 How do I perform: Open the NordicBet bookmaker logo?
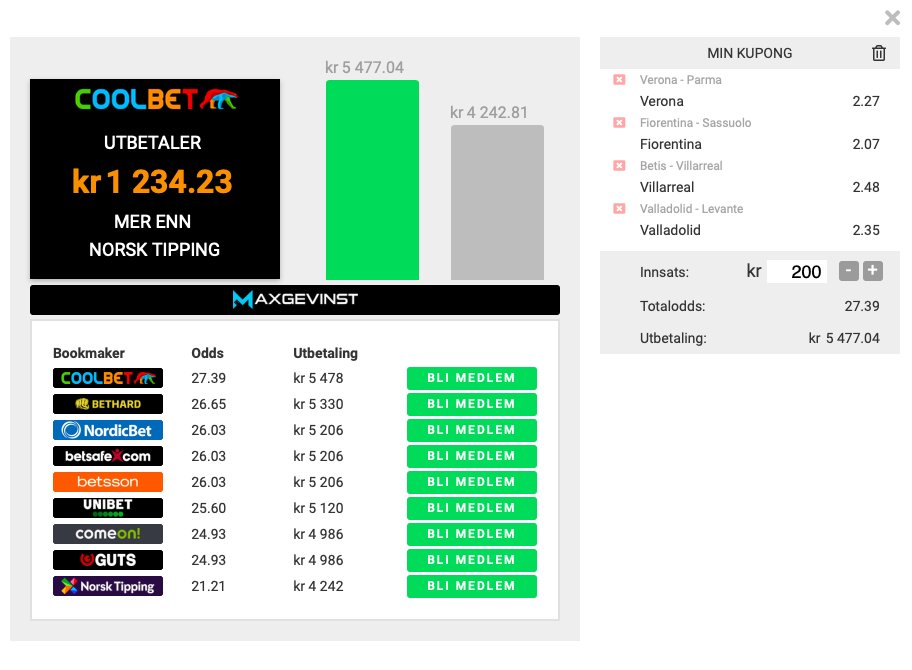point(108,430)
